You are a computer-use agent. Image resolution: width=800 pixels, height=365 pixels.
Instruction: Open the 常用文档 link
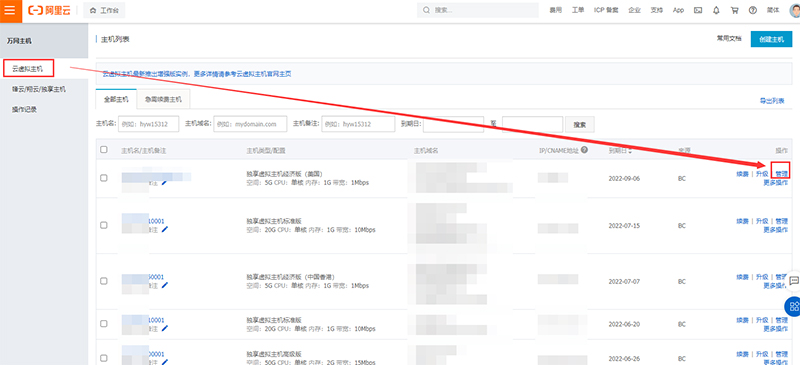coord(729,39)
